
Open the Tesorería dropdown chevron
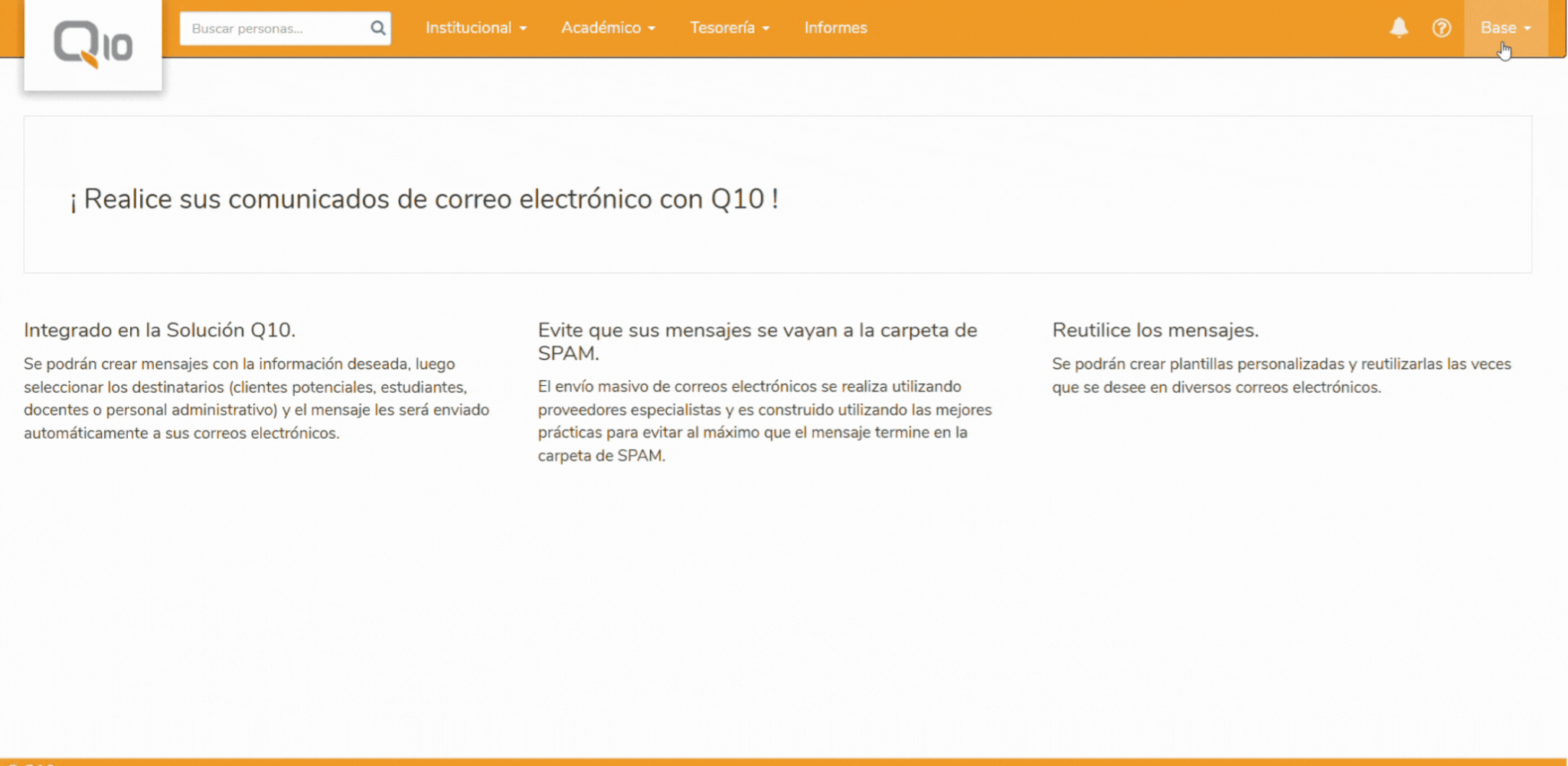[x=766, y=28]
